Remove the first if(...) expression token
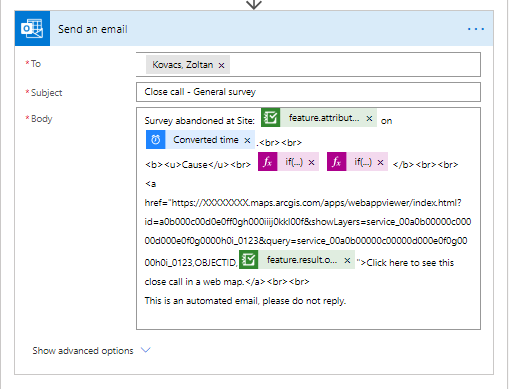509x389 pixels. [311, 162]
